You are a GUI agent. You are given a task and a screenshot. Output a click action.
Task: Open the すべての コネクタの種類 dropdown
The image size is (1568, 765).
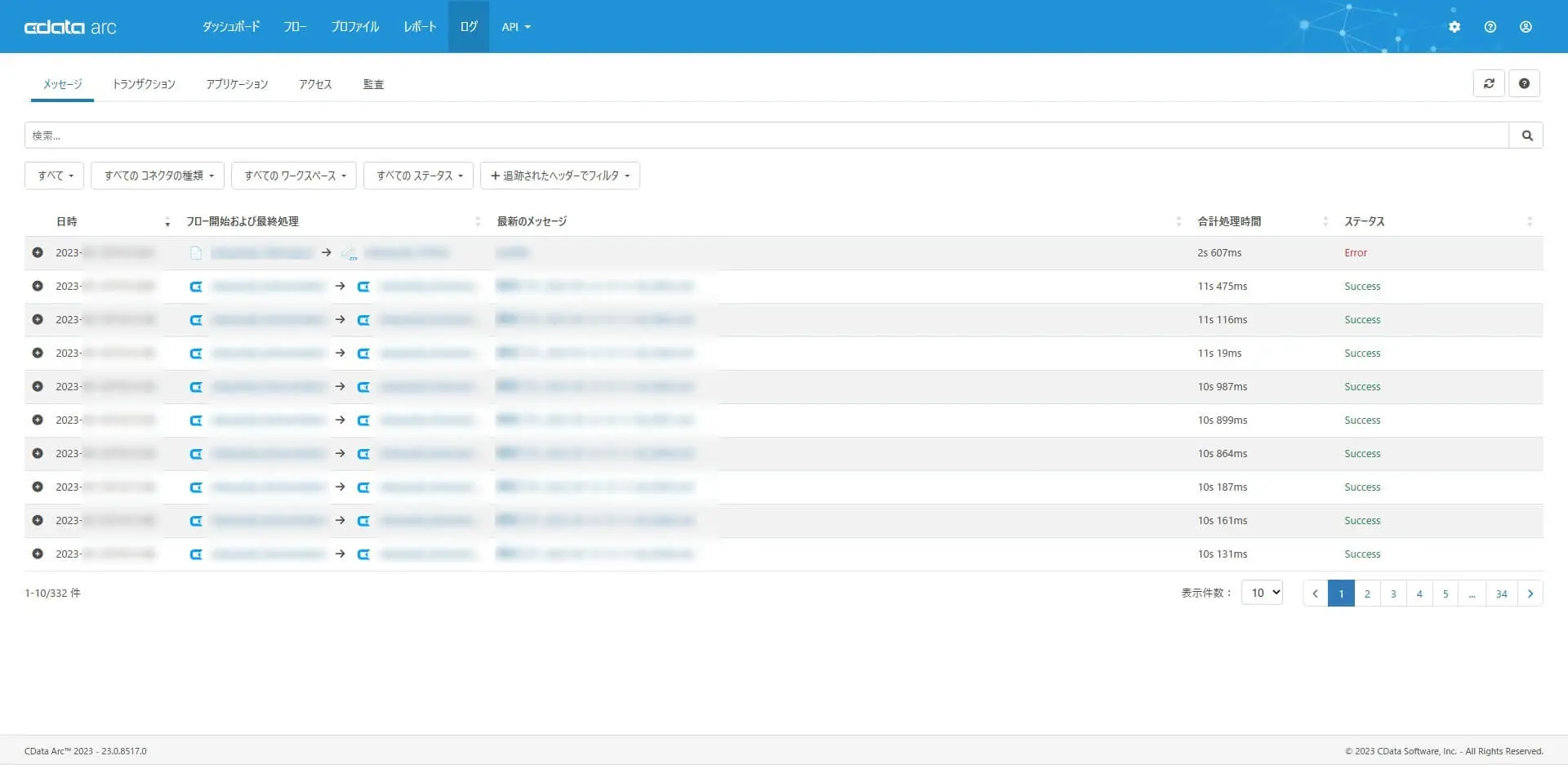point(158,176)
